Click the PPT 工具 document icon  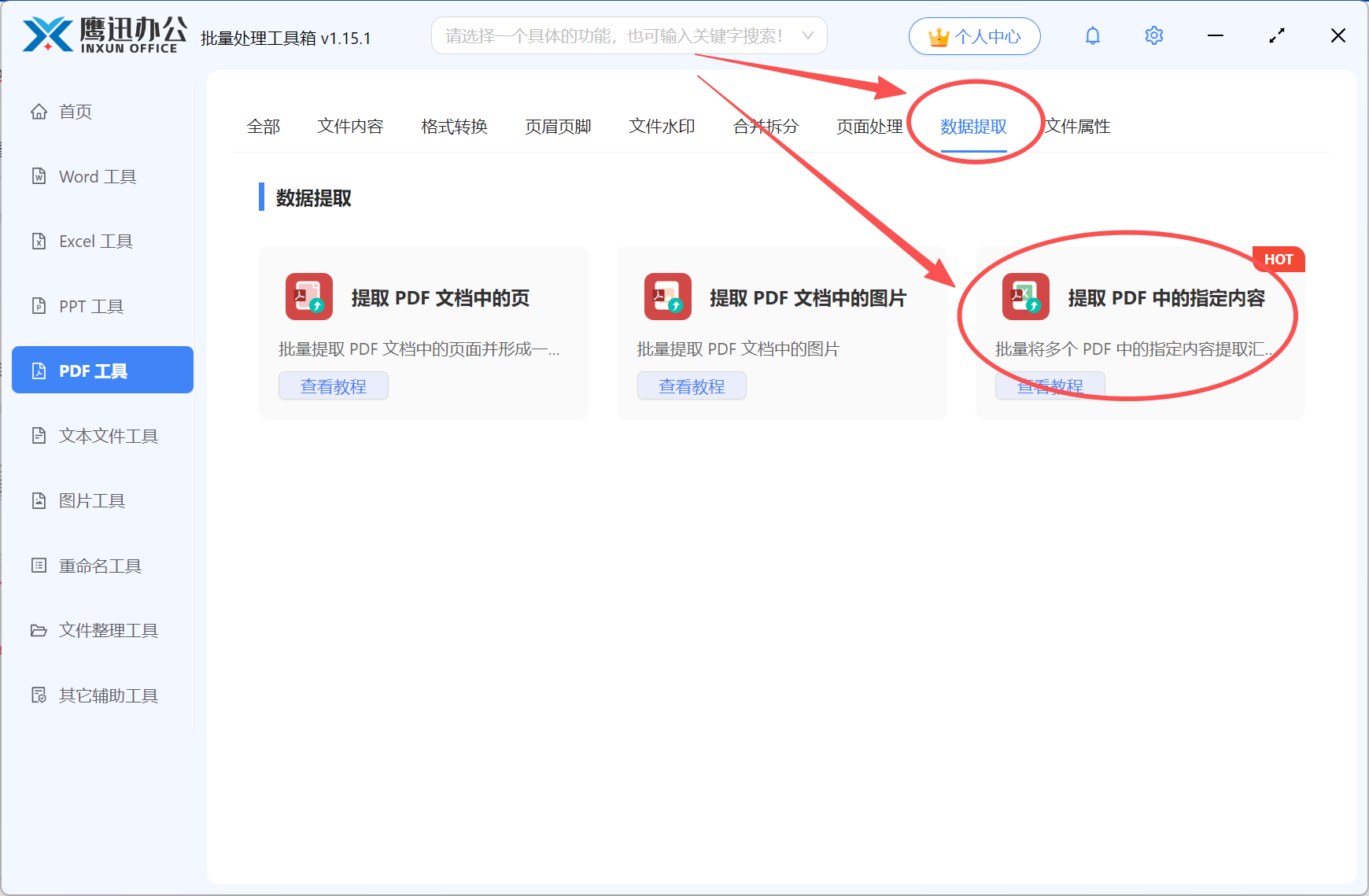click(x=39, y=306)
